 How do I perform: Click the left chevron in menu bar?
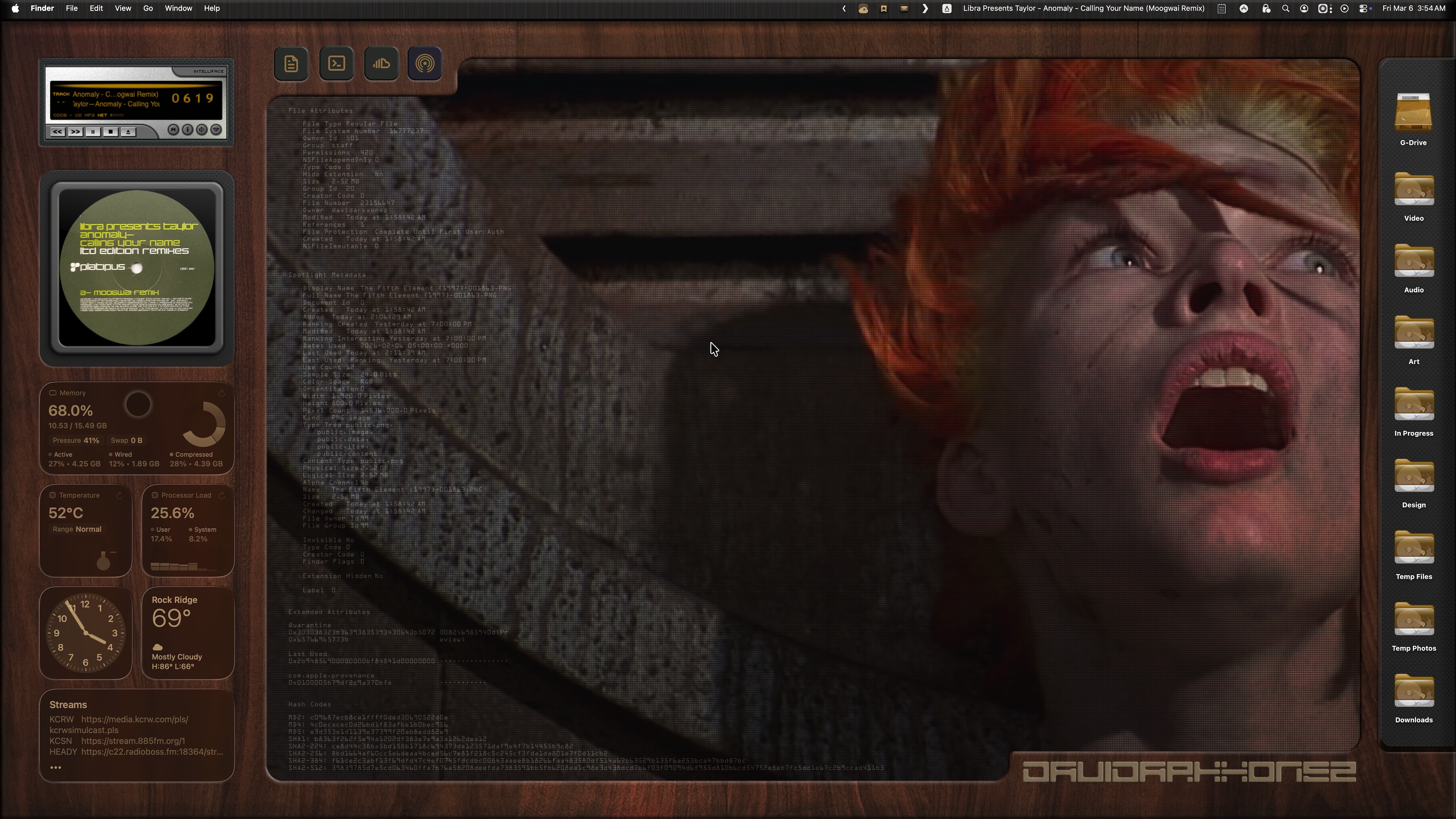(x=844, y=8)
